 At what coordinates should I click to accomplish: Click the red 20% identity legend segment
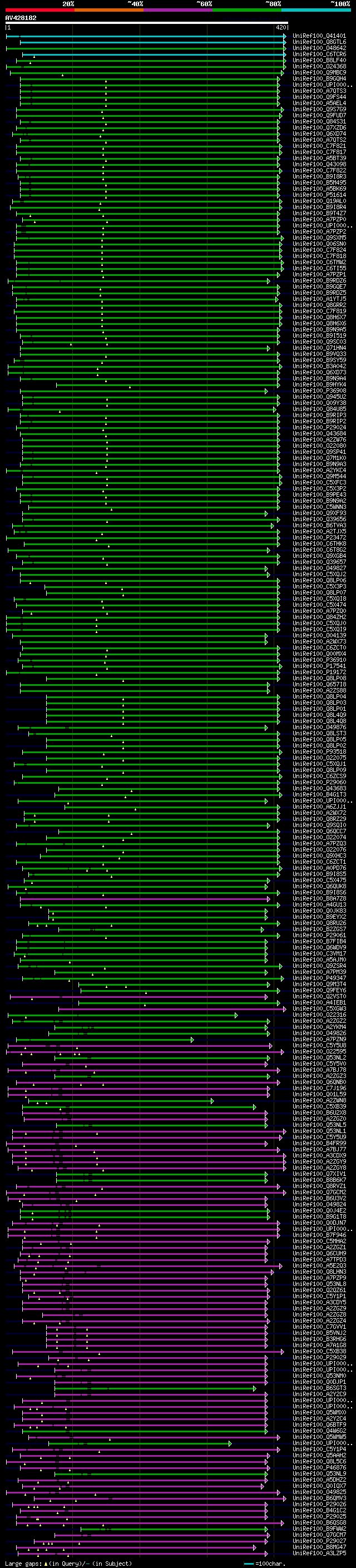(x=39, y=10)
